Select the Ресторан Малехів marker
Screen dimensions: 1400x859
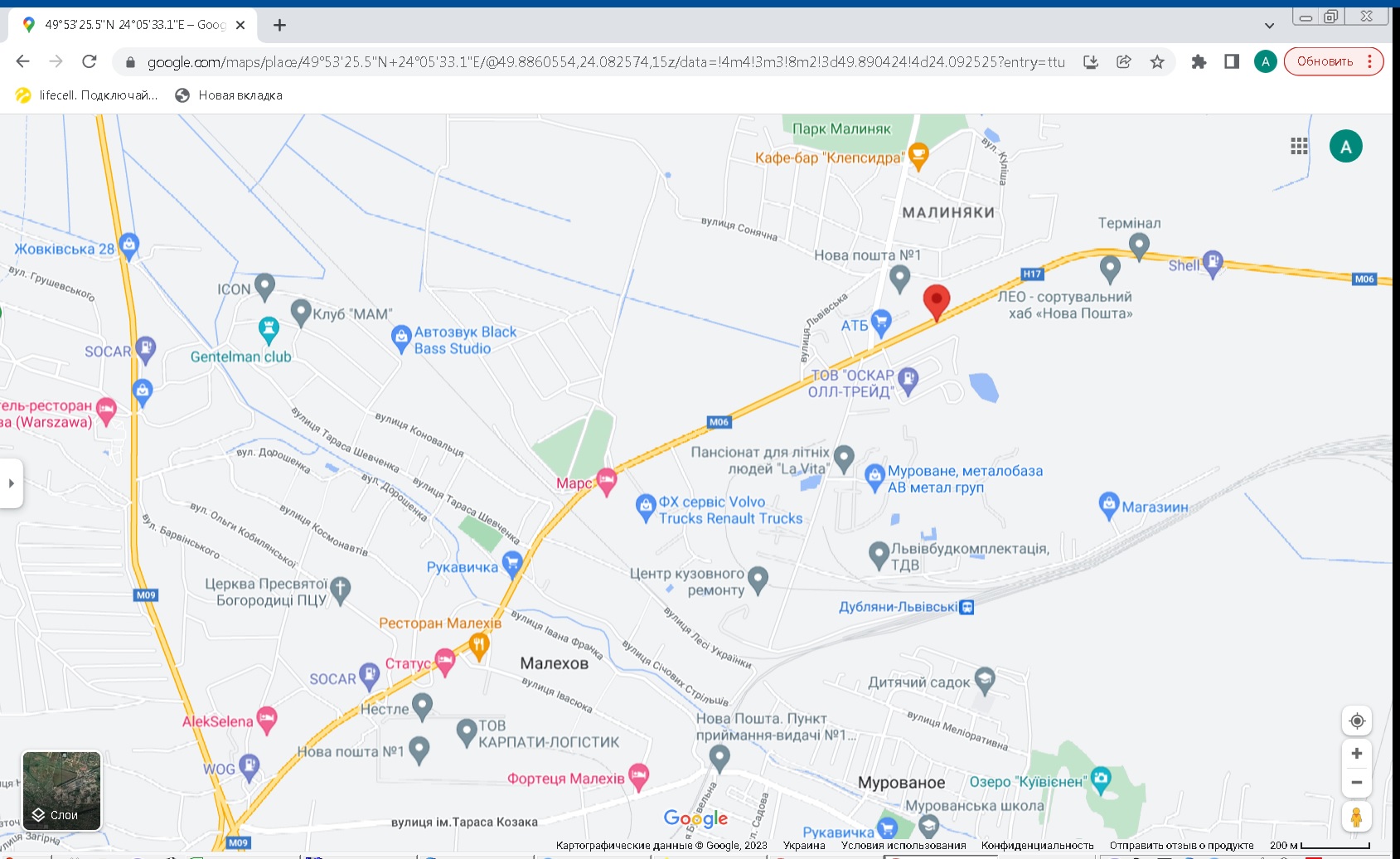coord(479,645)
